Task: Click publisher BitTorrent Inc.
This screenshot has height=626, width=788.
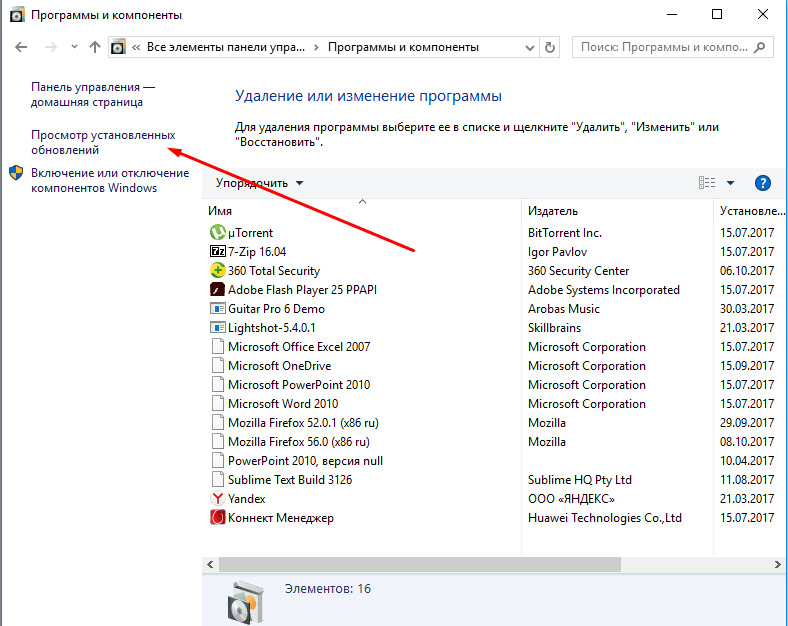Action: 564,233
